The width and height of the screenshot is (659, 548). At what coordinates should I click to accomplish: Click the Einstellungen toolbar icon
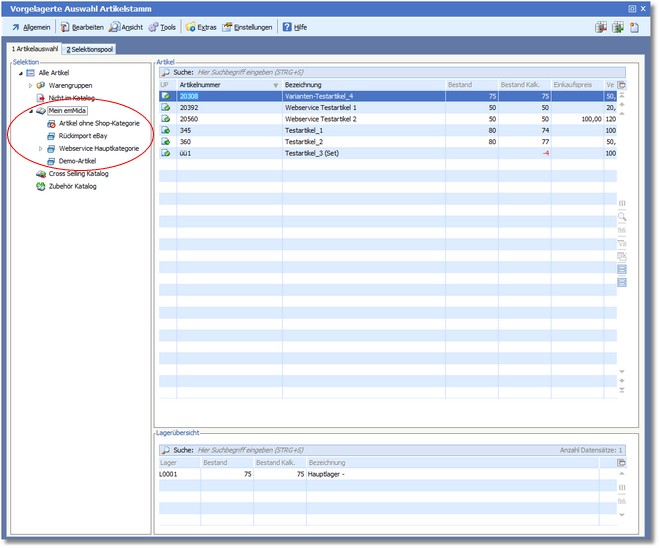click(x=228, y=27)
